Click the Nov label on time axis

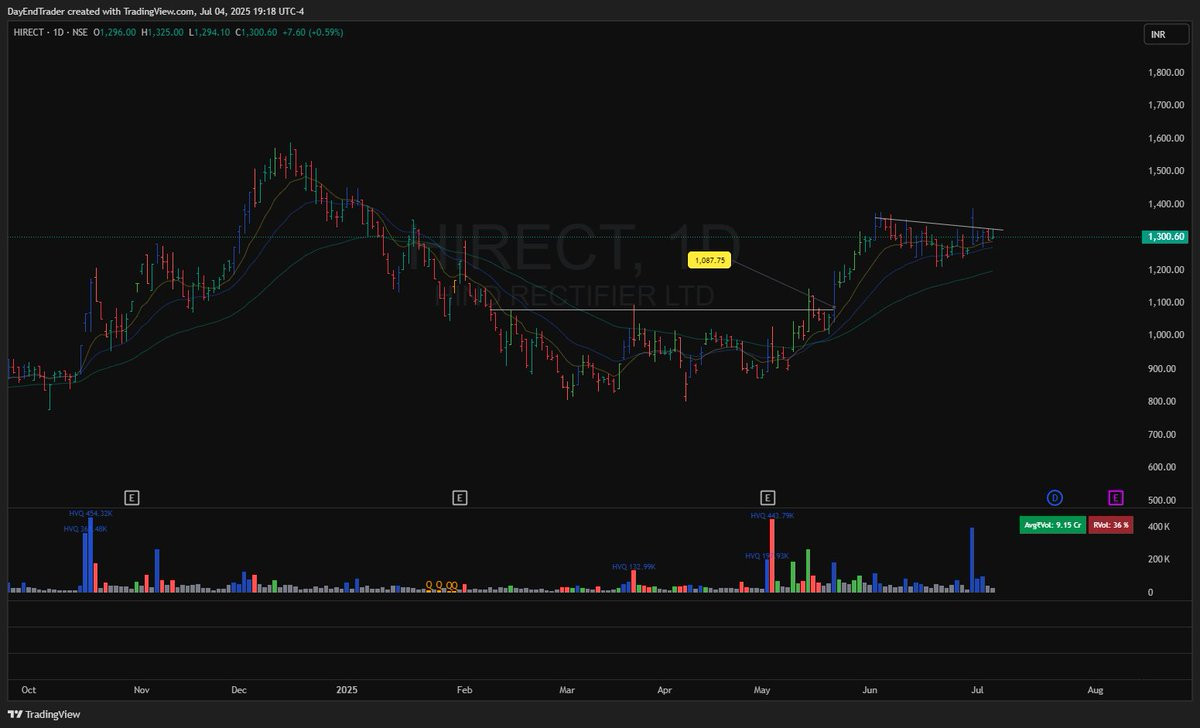(141, 690)
